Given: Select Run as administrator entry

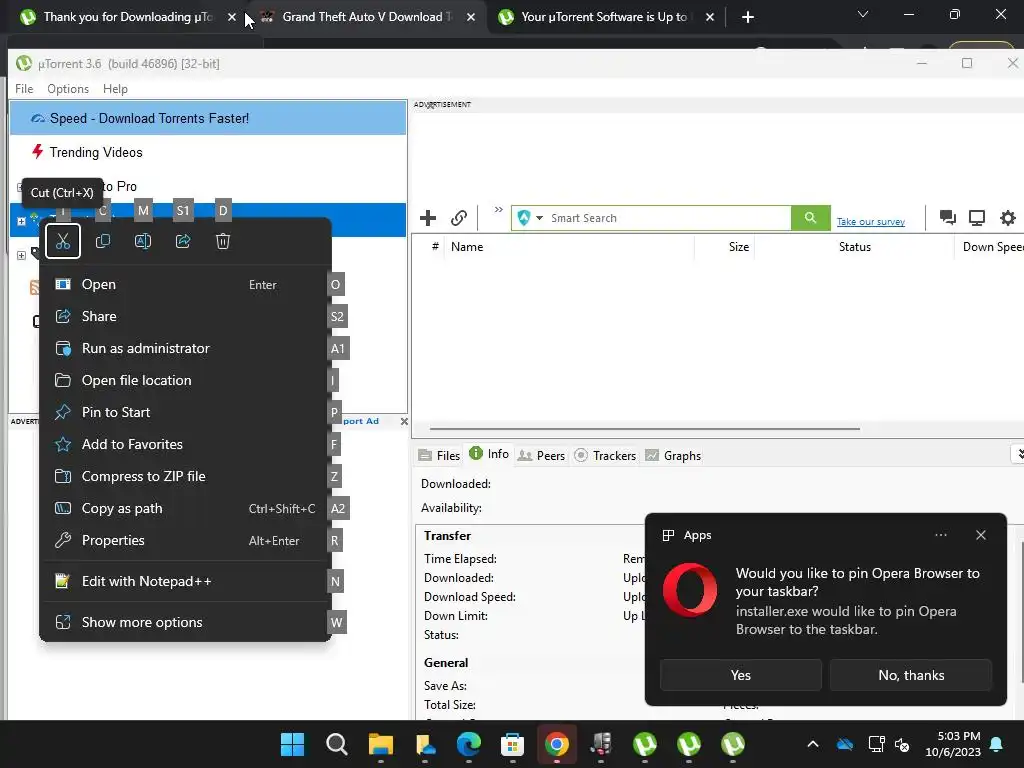Looking at the screenshot, I should [185, 348].
